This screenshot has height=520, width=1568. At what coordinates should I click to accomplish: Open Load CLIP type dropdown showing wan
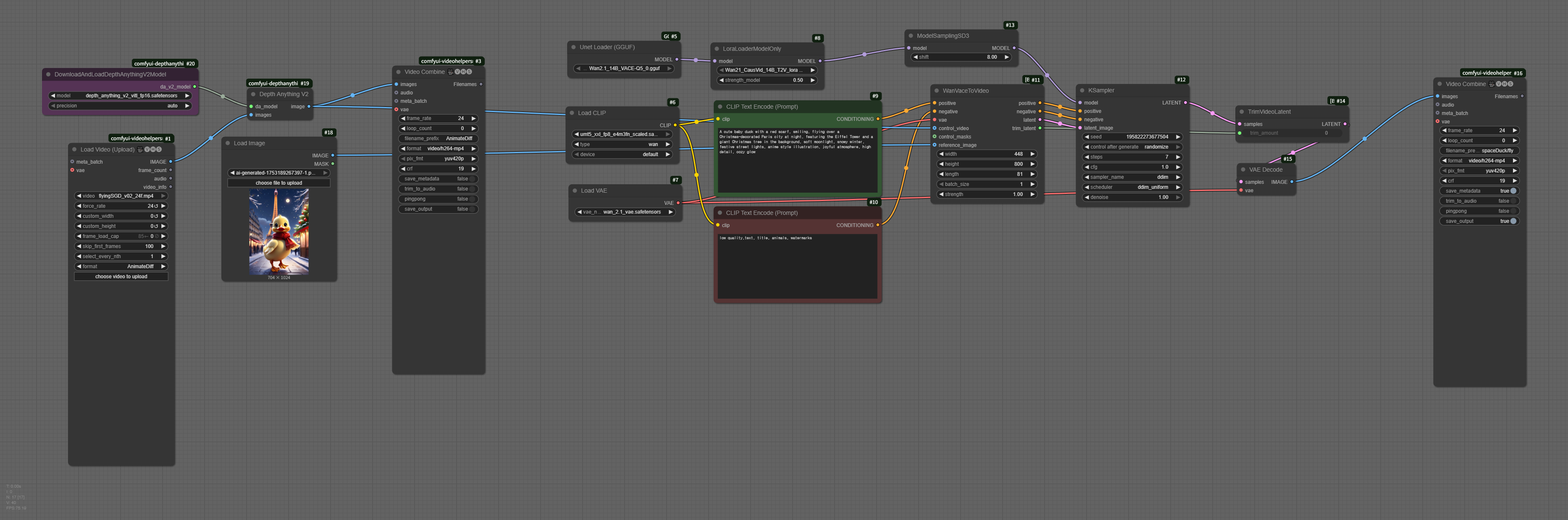point(621,144)
